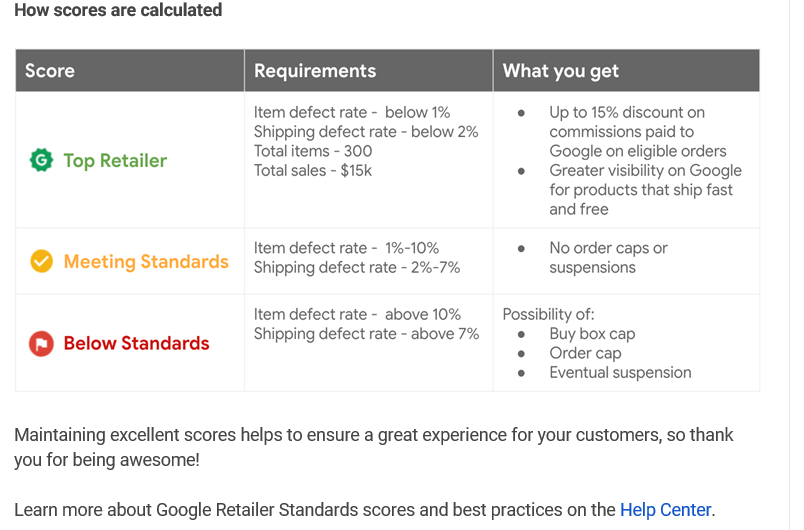Click the red Below Standards flag icon

click(41, 343)
